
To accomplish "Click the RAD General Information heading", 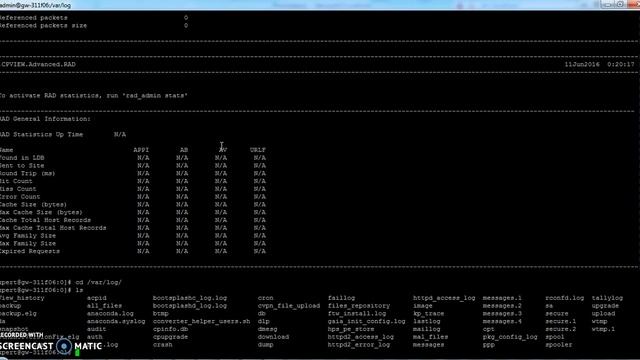I will (45, 119).
